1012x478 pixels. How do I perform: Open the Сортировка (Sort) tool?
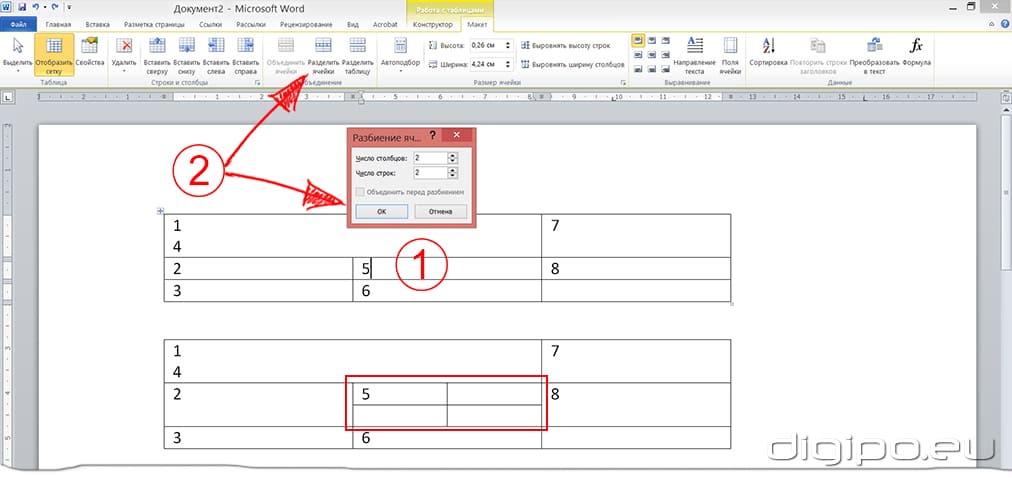pyautogui.click(x=768, y=48)
